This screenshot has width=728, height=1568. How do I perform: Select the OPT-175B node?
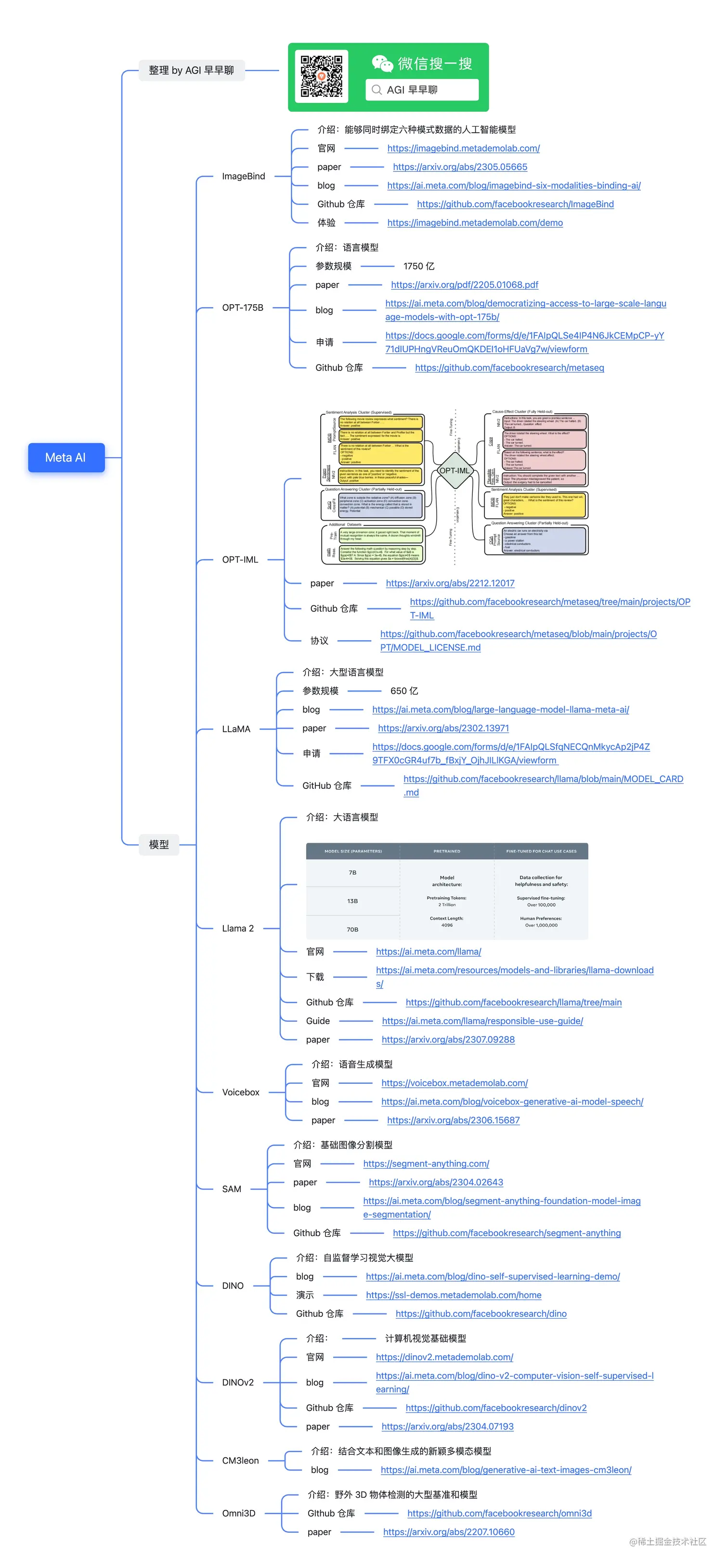click(243, 308)
